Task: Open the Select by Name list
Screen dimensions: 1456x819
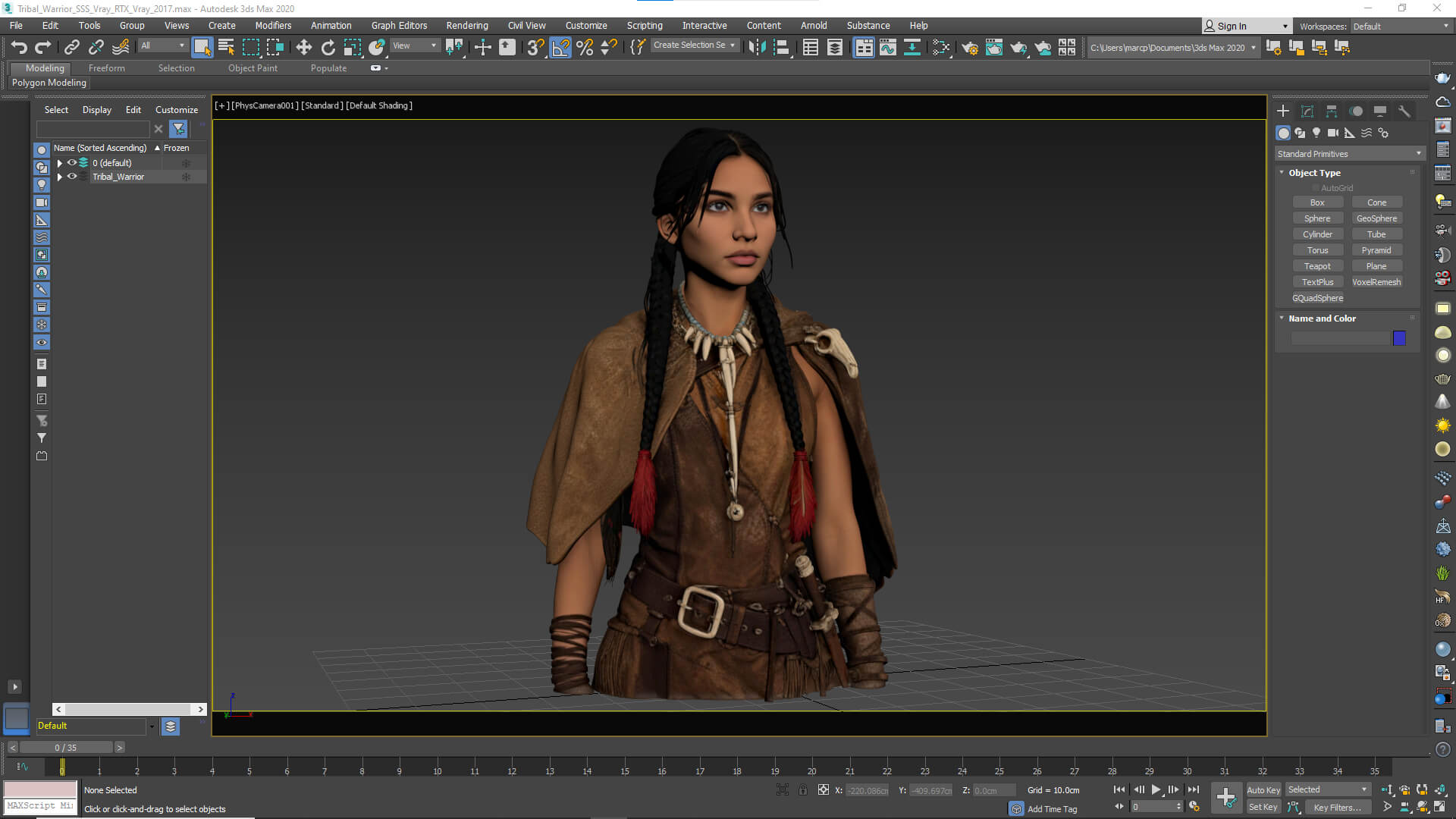Action: pos(226,48)
